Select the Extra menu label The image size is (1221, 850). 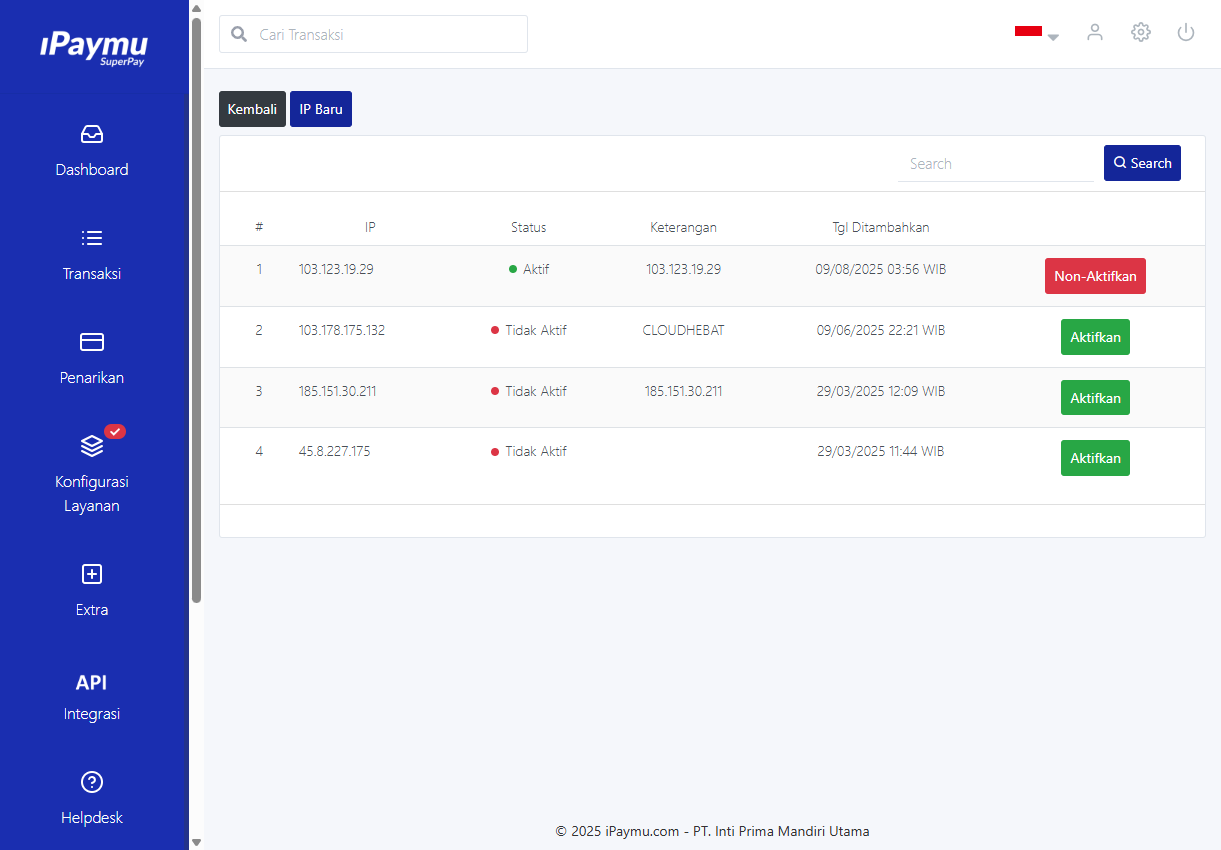pos(92,610)
